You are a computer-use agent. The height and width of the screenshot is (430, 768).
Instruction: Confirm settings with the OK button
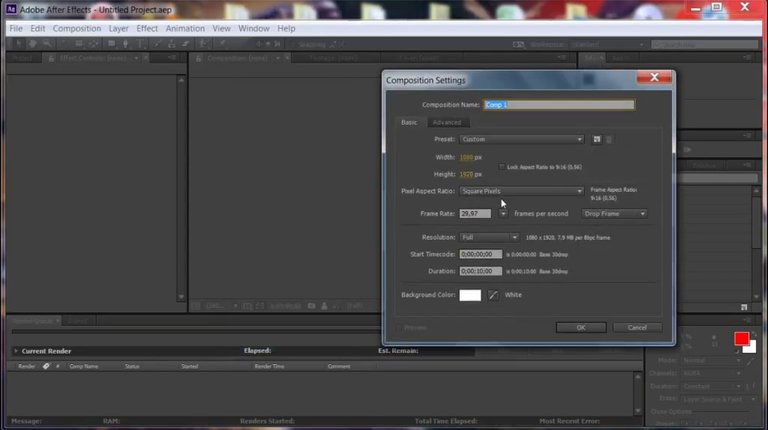581,328
